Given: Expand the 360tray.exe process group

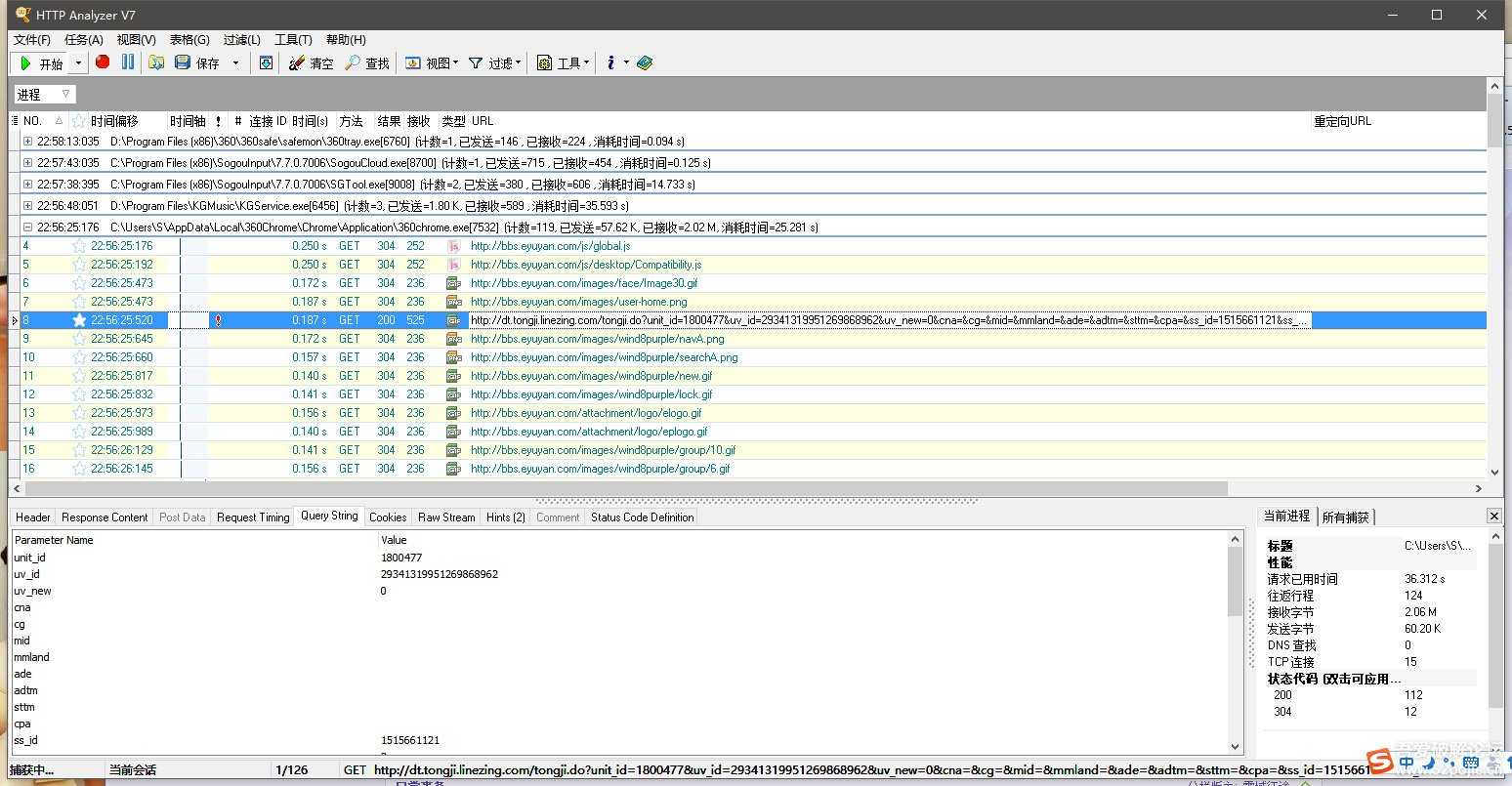Looking at the screenshot, I should pyautogui.click(x=27, y=142).
